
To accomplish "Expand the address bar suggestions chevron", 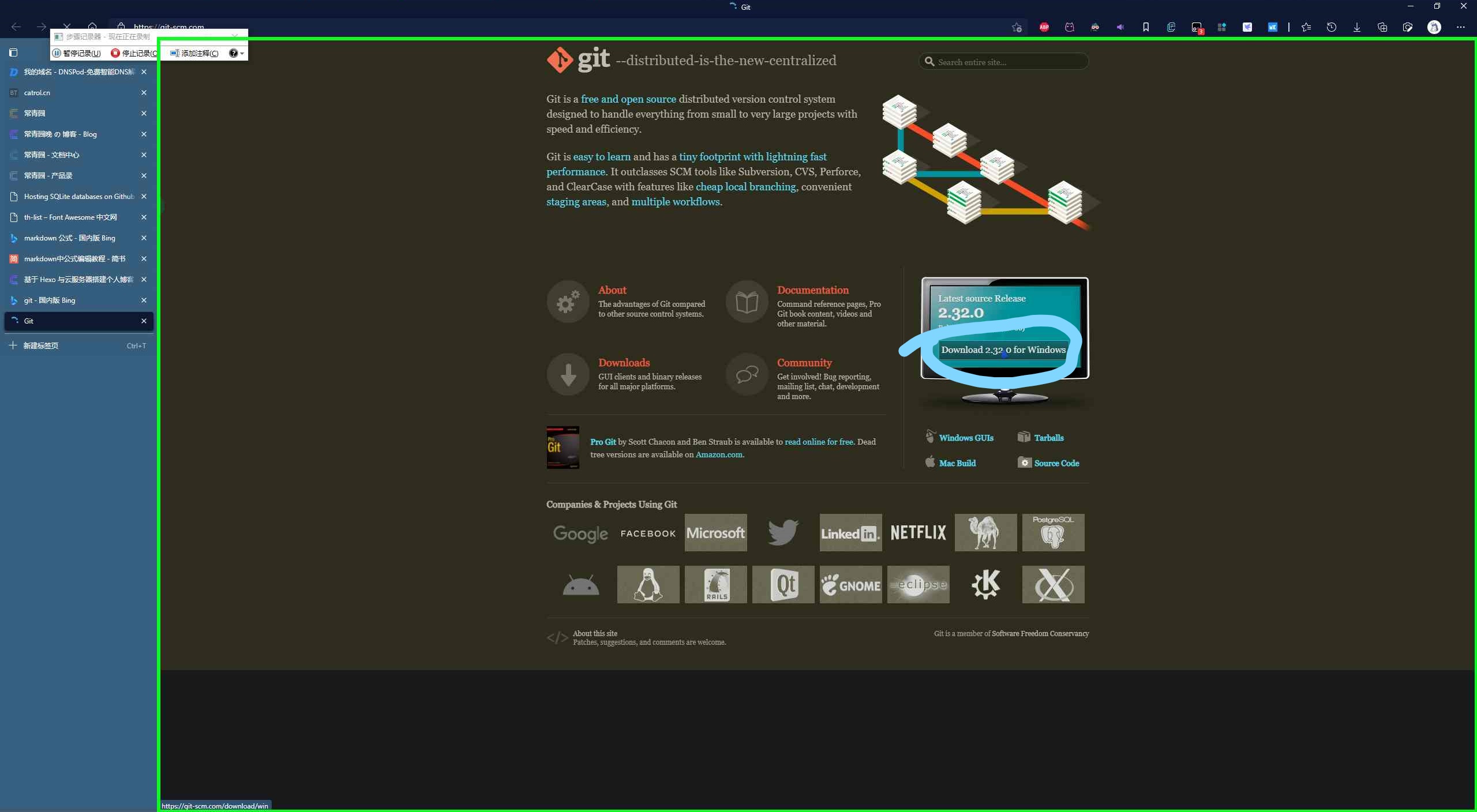I will tap(235, 35).
